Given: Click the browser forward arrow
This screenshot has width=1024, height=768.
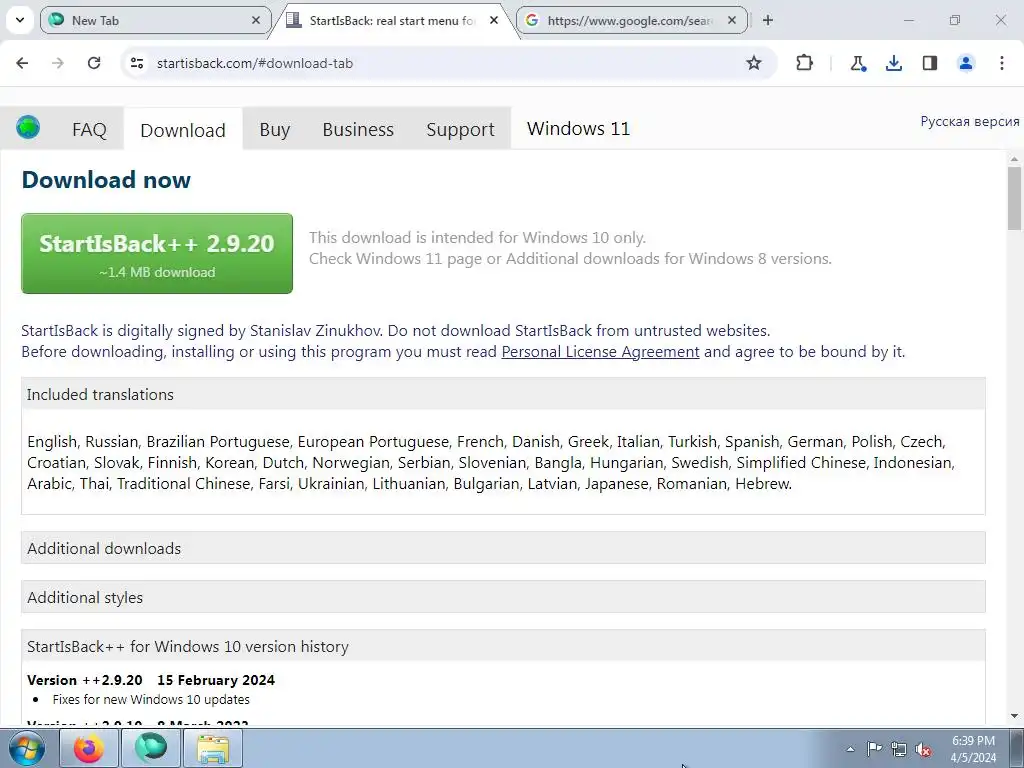Looking at the screenshot, I should tap(58, 63).
